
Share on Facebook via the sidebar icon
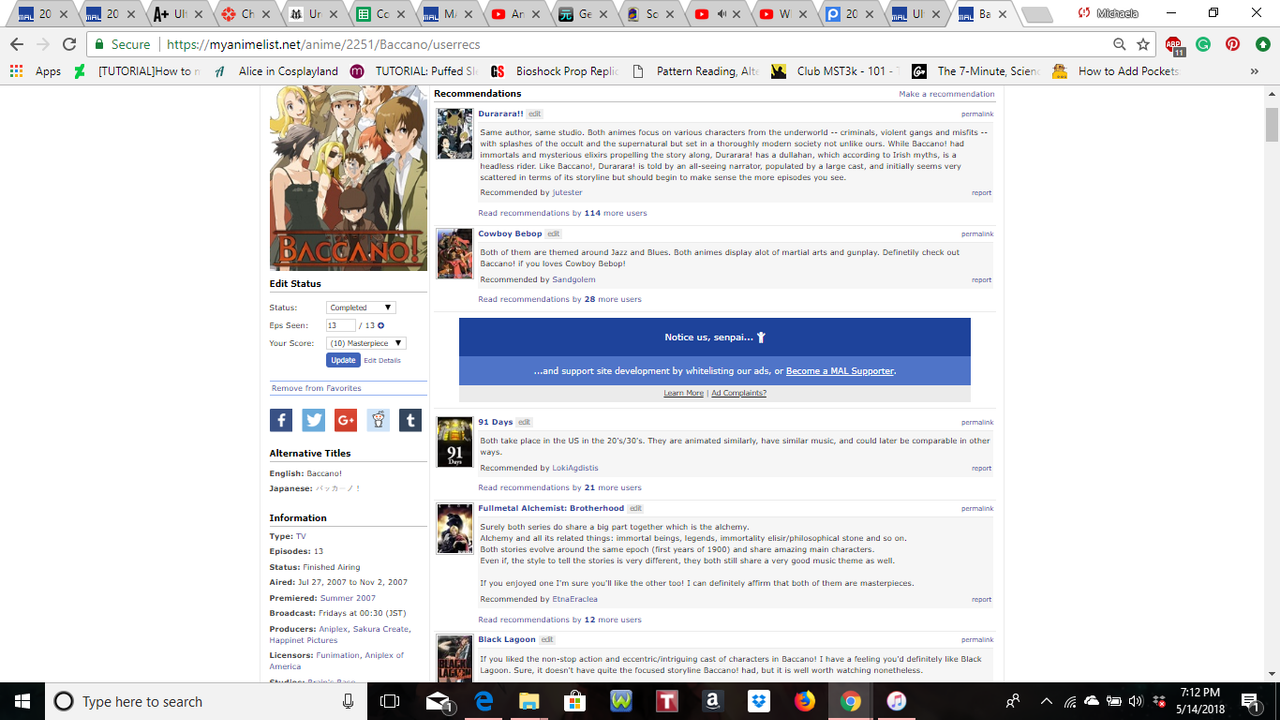(x=281, y=420)
